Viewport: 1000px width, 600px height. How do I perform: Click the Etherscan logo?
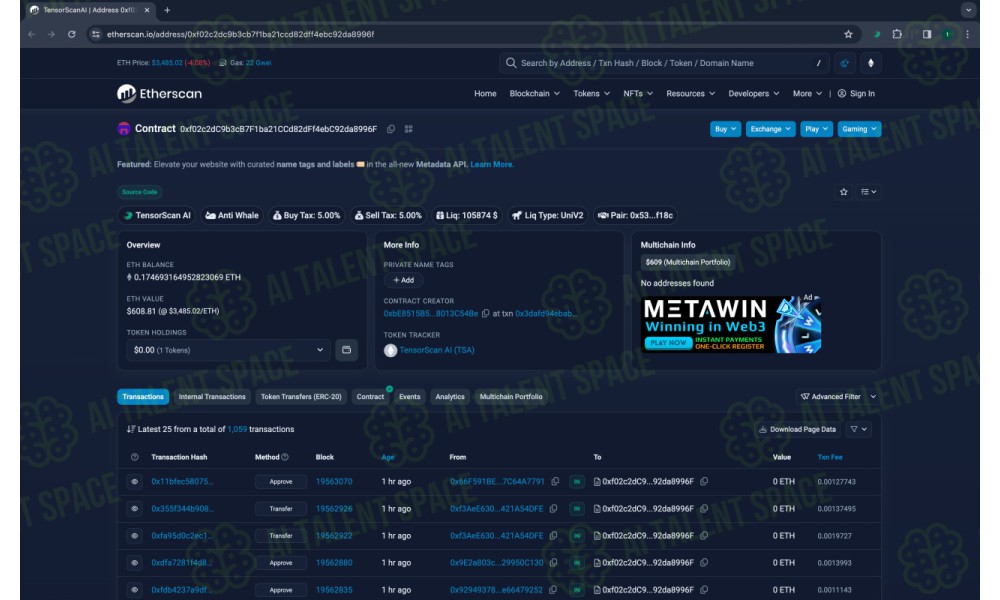tap(159, 94)
